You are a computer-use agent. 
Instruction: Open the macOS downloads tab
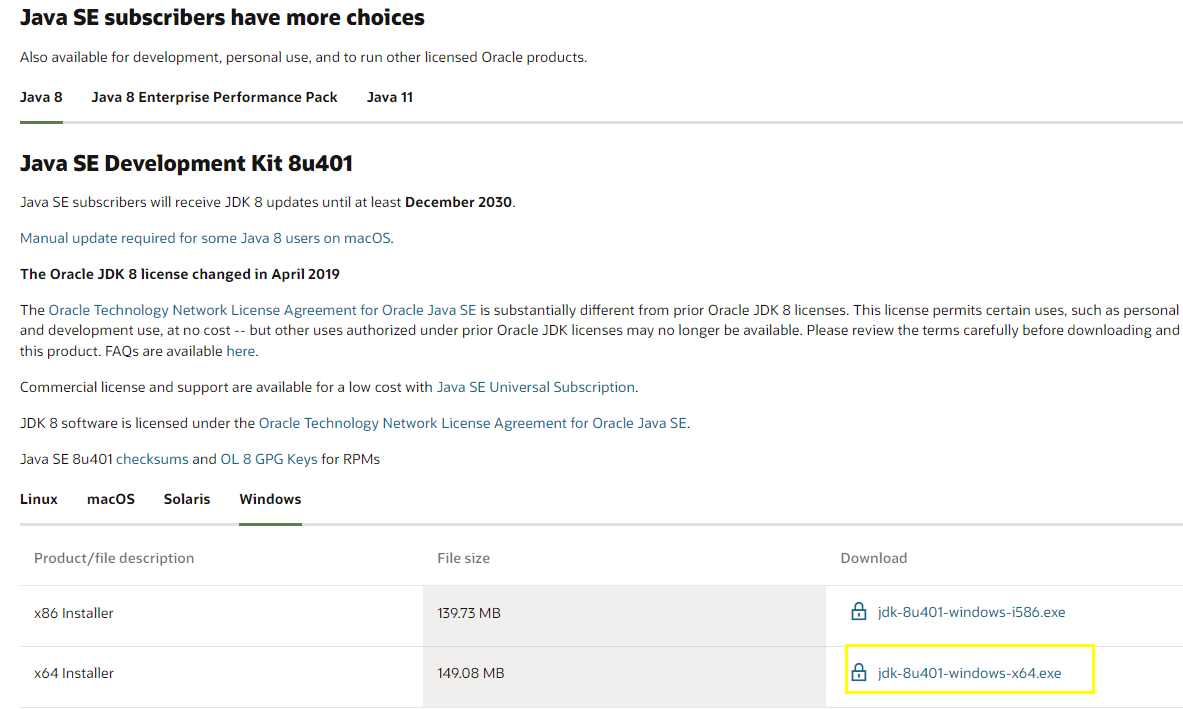pyautogui.click(x=111, y=499)
